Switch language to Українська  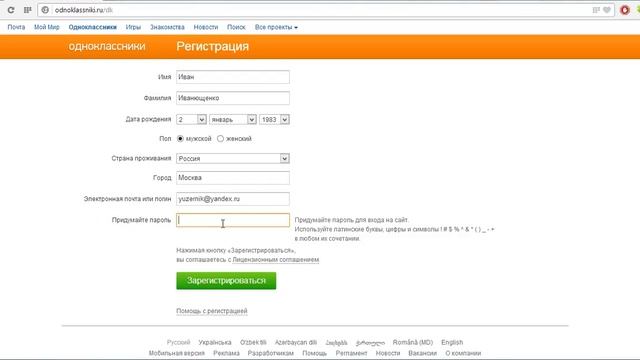coord(215,342)
